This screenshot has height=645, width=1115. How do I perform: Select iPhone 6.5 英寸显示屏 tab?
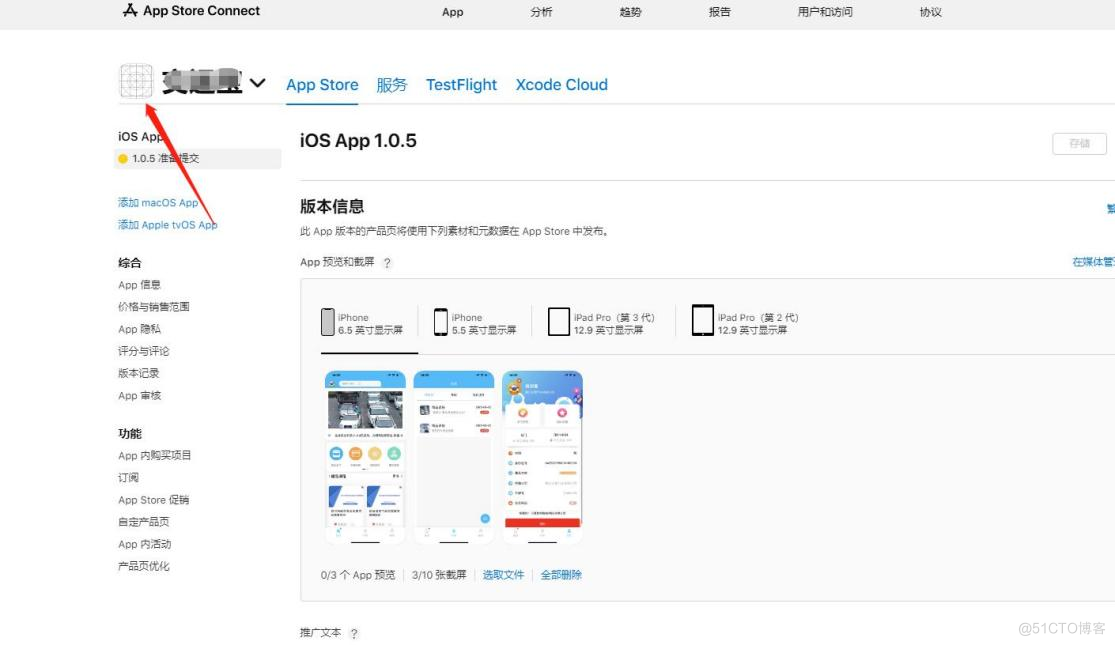tap(362, 323)
